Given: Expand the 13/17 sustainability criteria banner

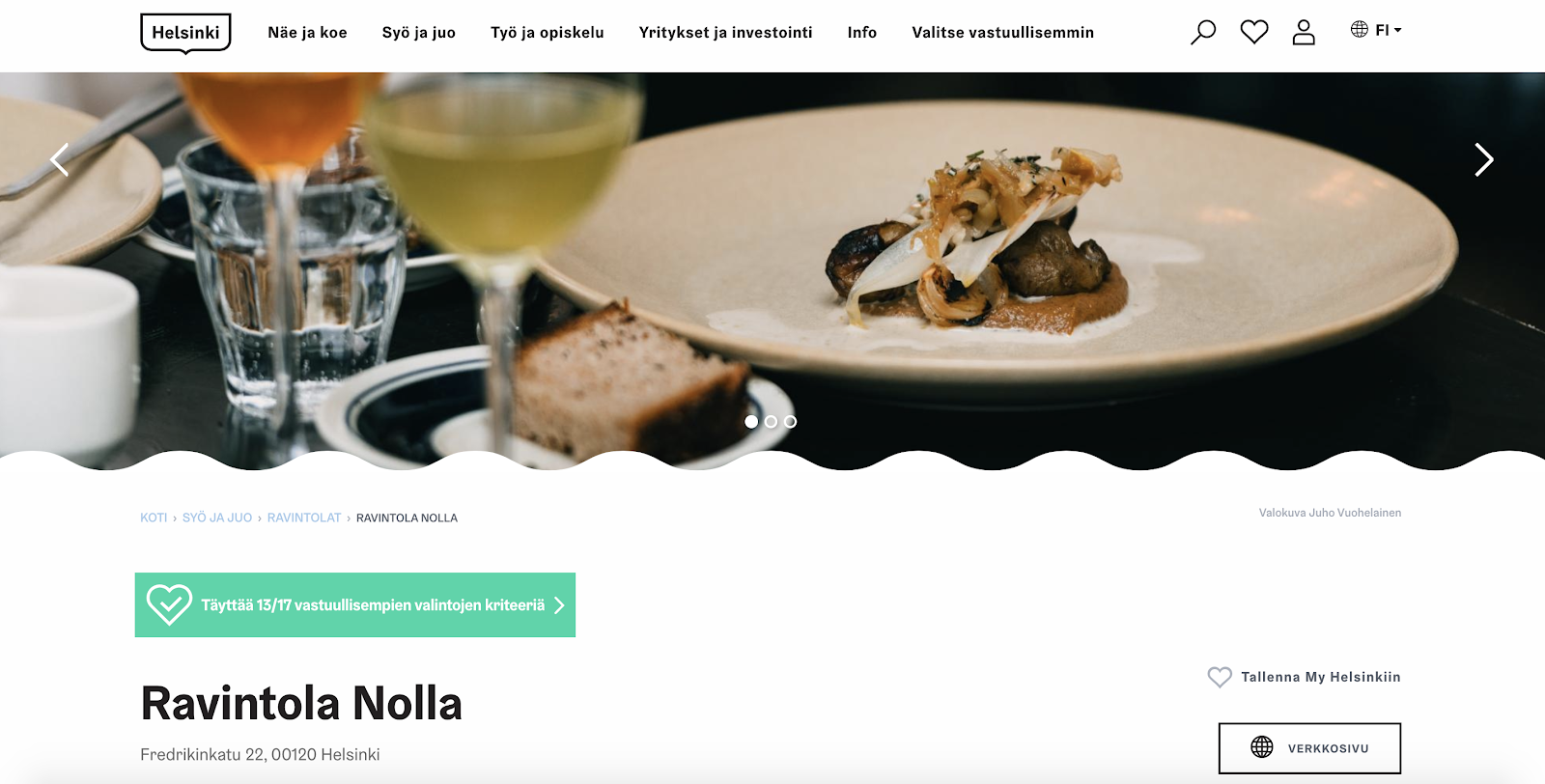Looking at the screenshot, I should click(x=355, y=604).
